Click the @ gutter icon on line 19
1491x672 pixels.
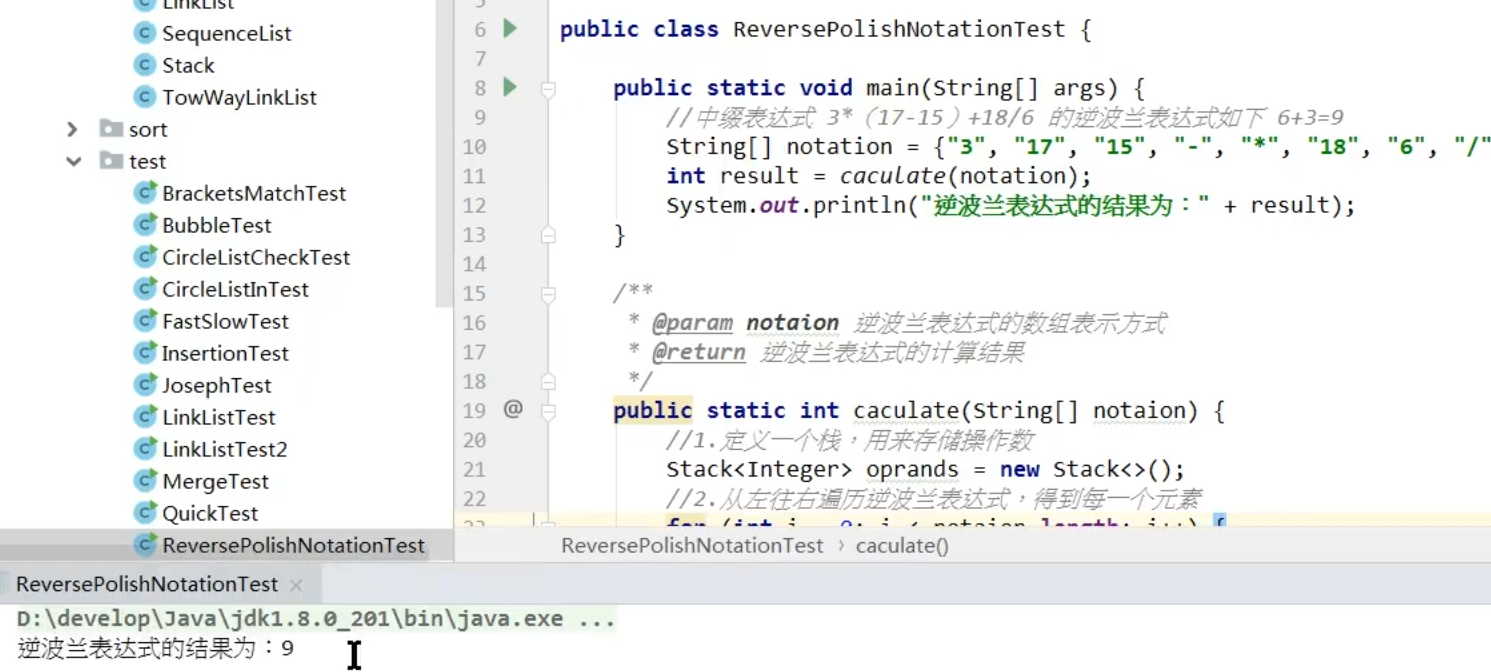click(x=513, y=409)
